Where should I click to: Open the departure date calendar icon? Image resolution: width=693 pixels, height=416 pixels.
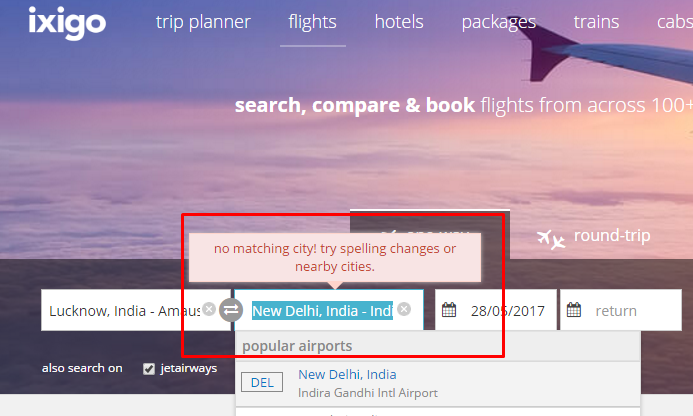click(449, 310)
